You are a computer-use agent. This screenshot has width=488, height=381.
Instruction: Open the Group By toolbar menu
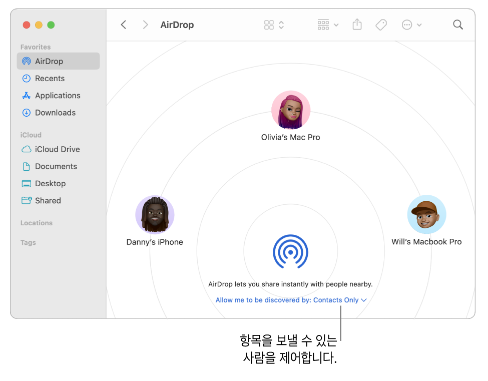328,25
